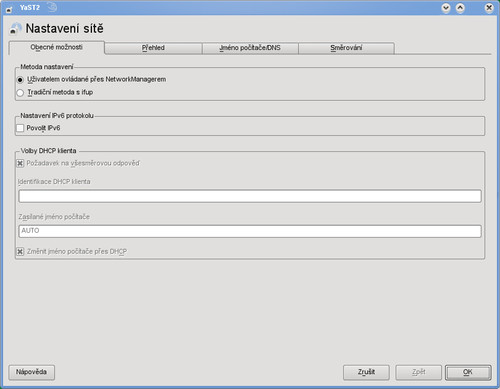This screenshot has height=389, width=500.
Task: Confirm settings with the OK button
Action: coord(468,372)
